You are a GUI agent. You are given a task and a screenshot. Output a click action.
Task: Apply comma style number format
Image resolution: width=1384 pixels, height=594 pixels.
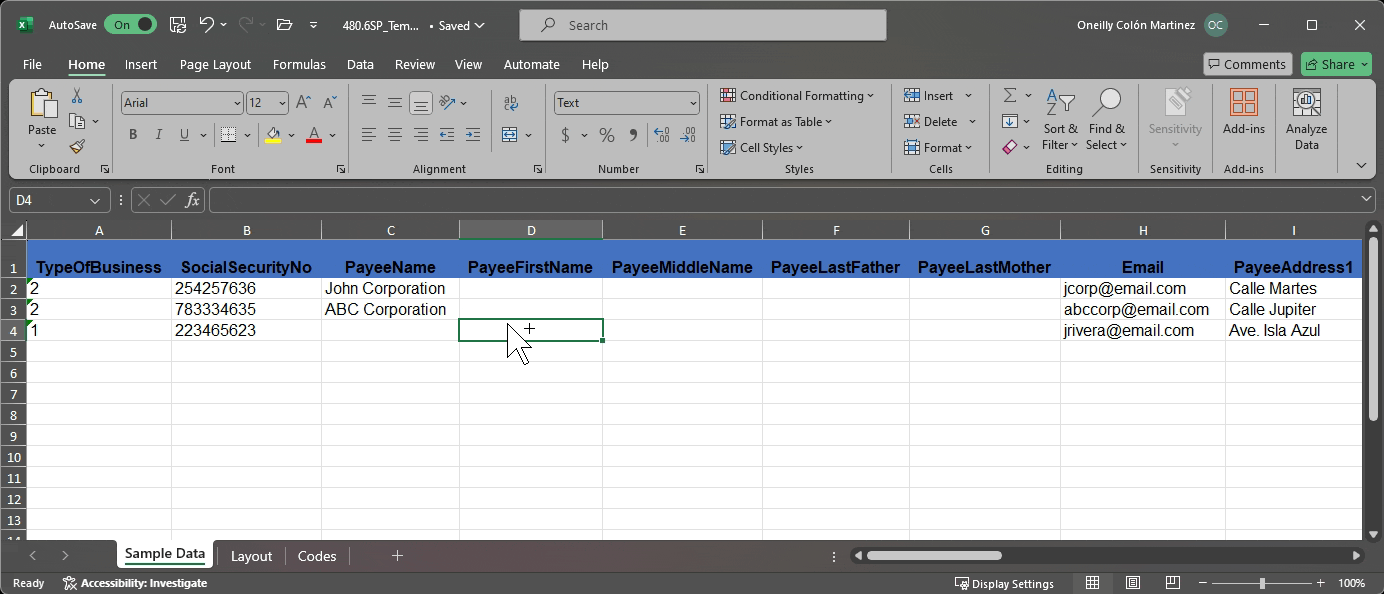pos(633,134)
